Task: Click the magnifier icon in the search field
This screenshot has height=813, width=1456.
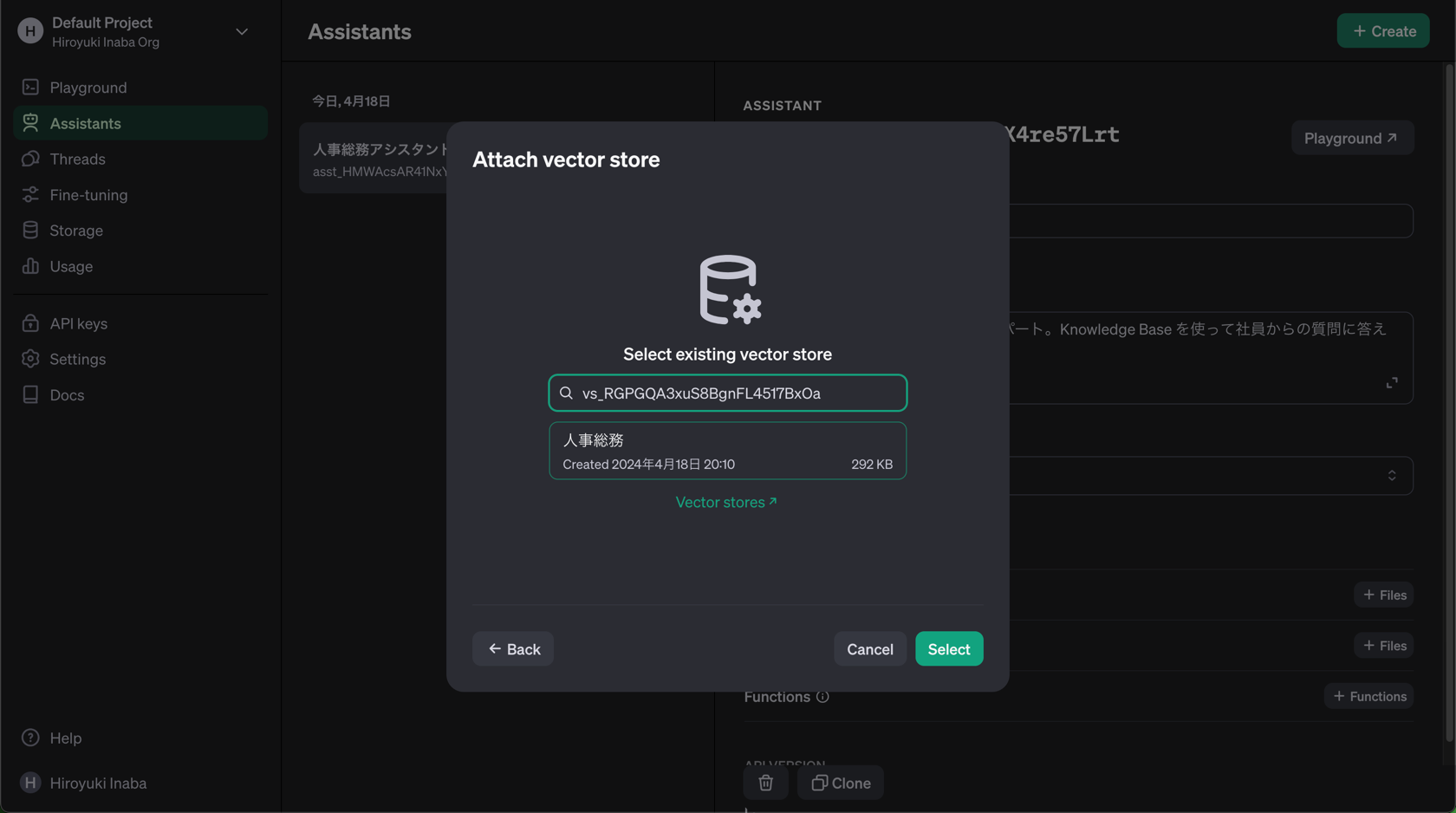Action: [x=566, y=393]
